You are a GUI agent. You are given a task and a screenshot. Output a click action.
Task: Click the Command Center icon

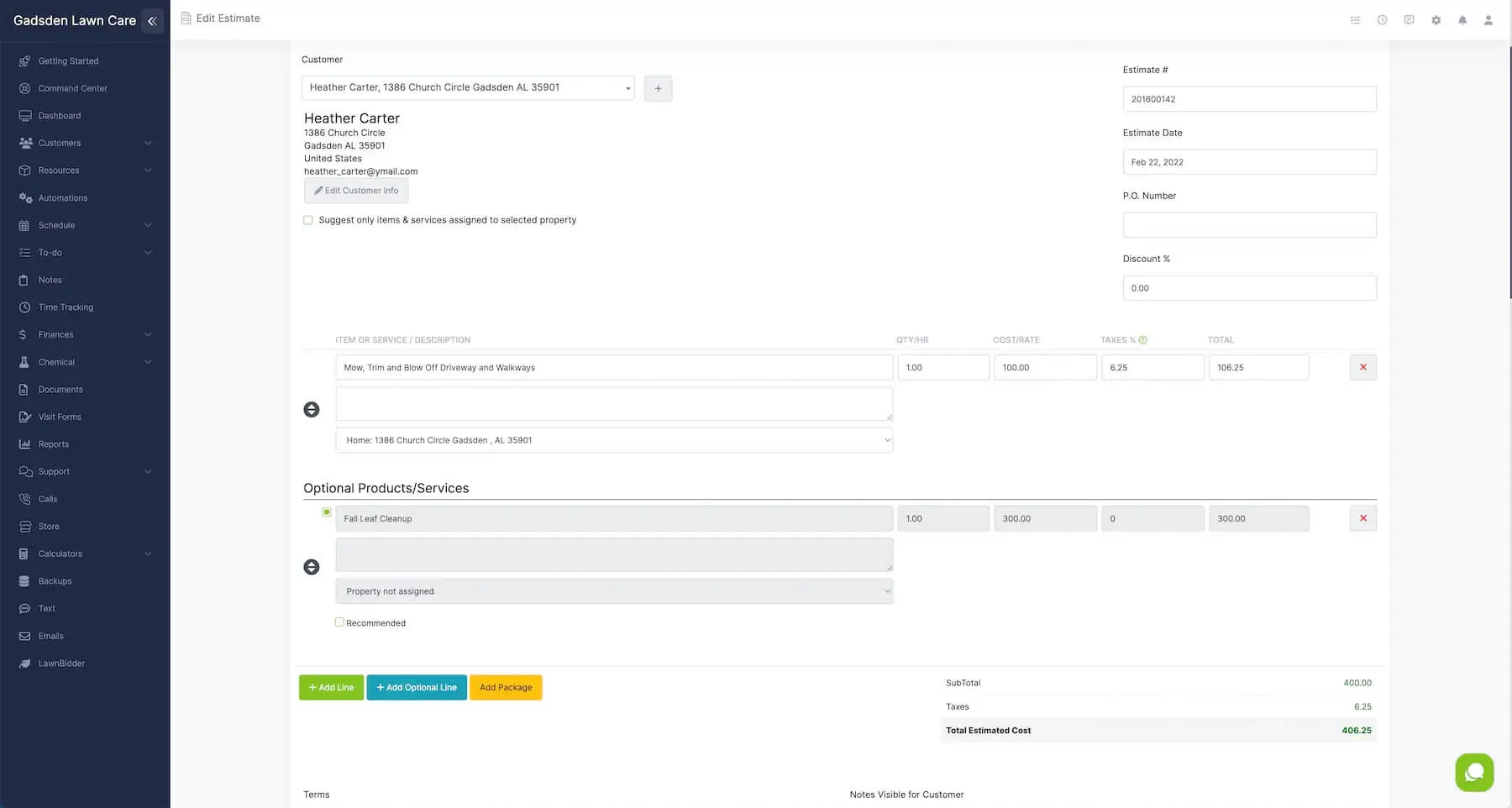click(x=24, y=88)
